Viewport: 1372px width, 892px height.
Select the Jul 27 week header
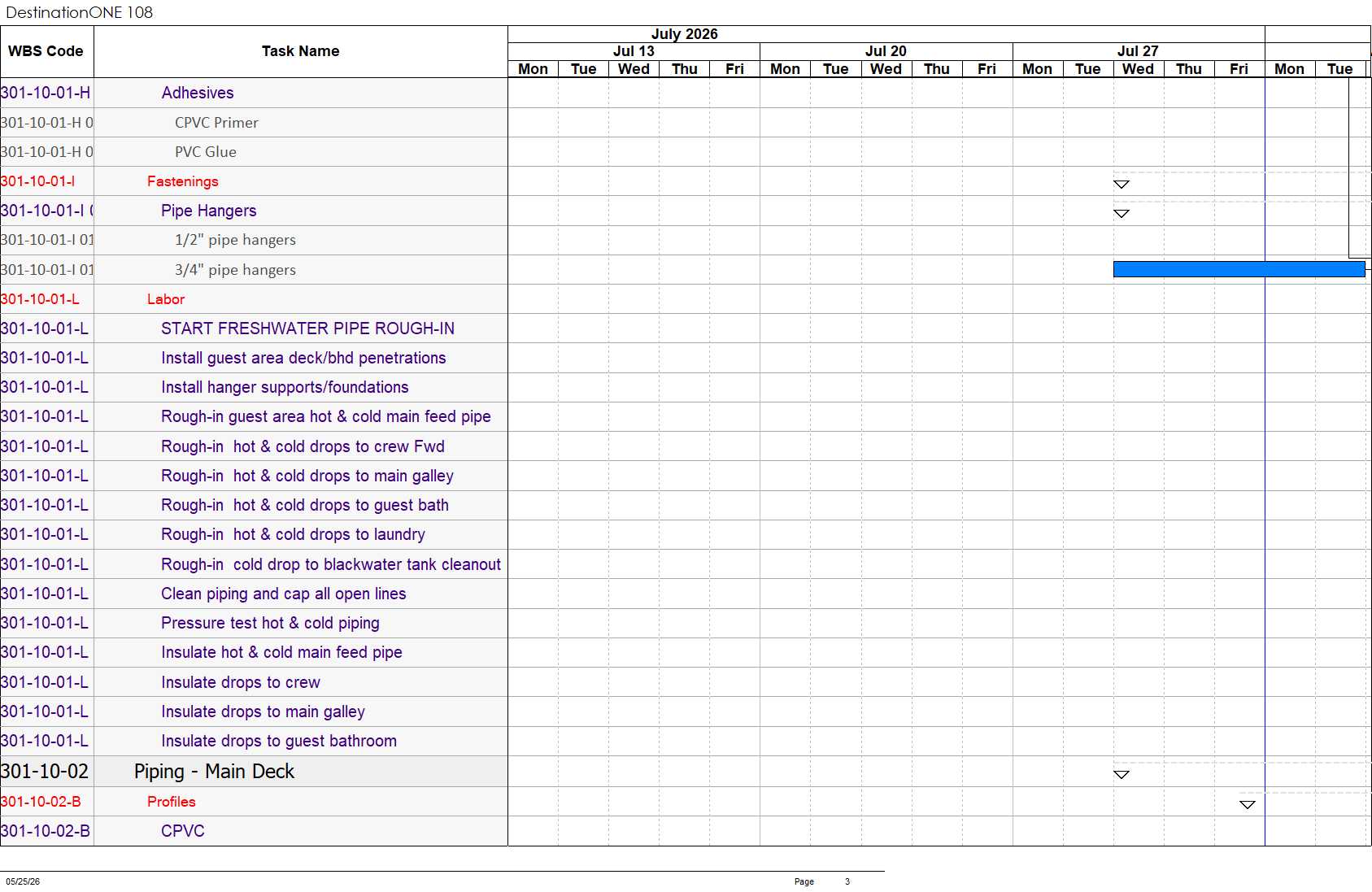[x=1138, y=51]
